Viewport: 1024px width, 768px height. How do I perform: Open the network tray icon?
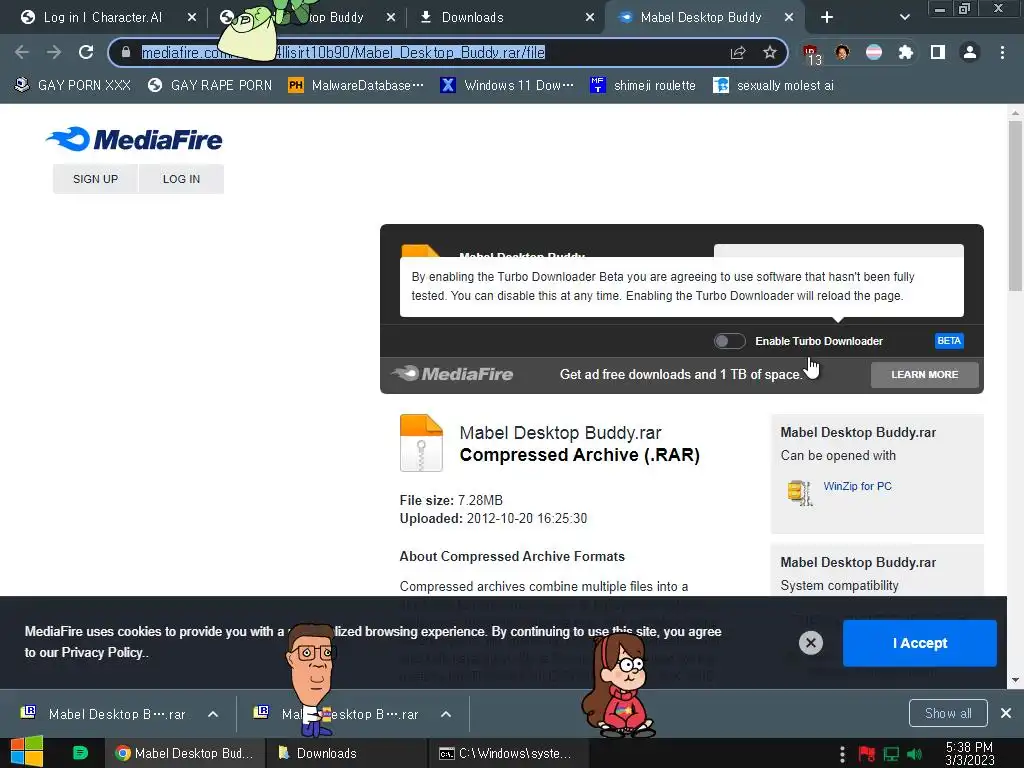click(891, 754)
